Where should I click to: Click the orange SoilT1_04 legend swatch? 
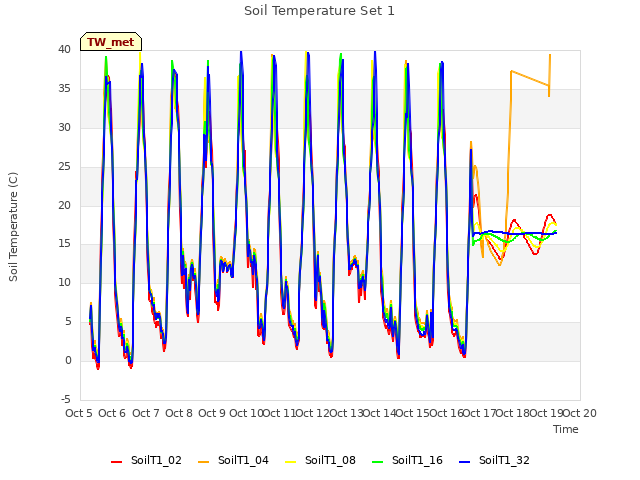[203, 462]
